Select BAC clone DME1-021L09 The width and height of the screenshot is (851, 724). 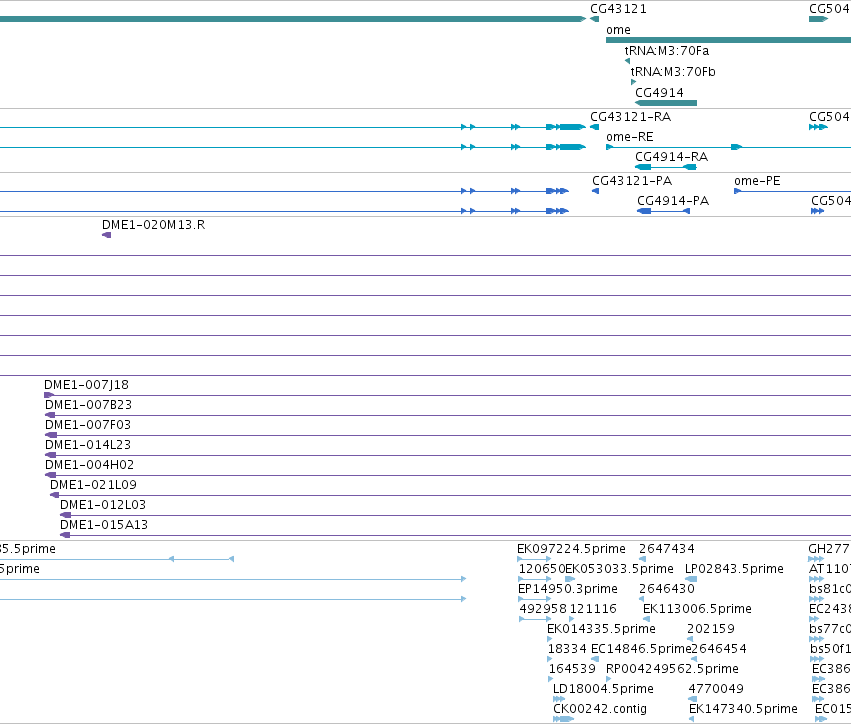pos(93,485)
